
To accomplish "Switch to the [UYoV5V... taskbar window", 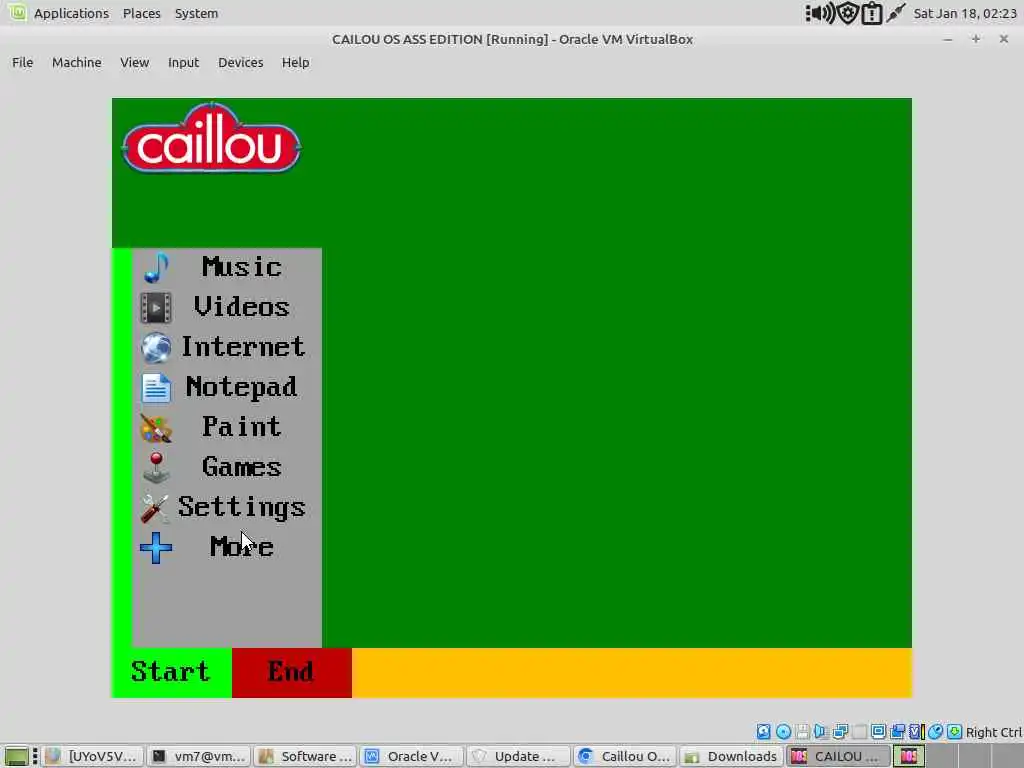I will (x=93, y=756).
